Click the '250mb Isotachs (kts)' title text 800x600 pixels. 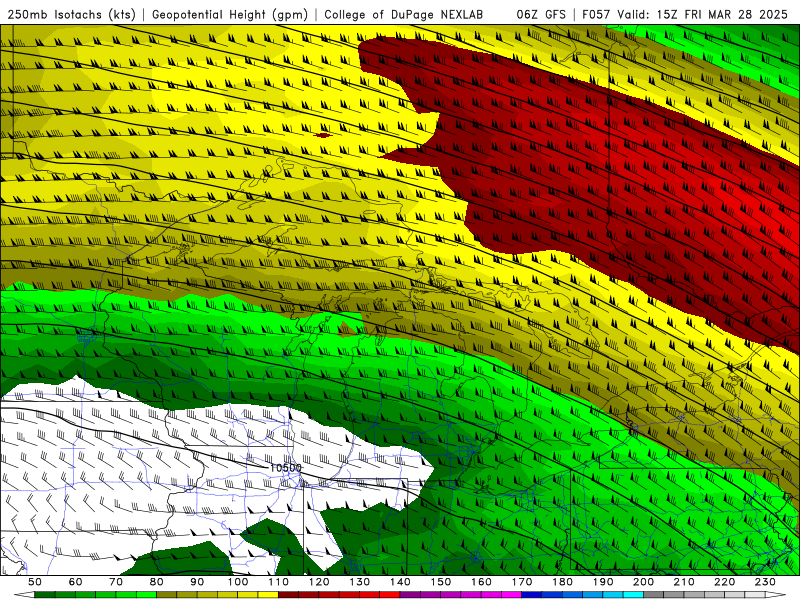click(x=71, y=14)
